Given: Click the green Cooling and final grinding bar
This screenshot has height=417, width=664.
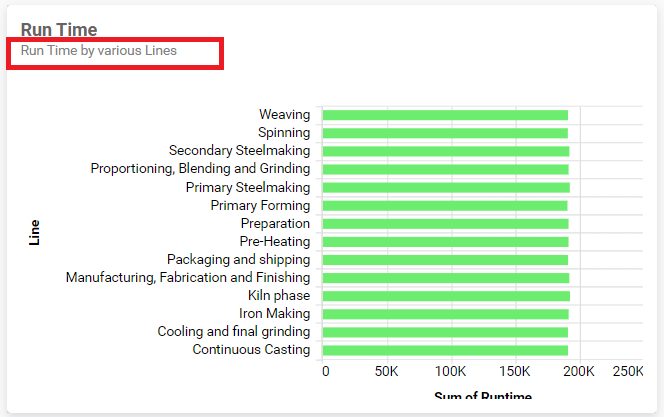Looking at the screenshot, I should [445, 332].
